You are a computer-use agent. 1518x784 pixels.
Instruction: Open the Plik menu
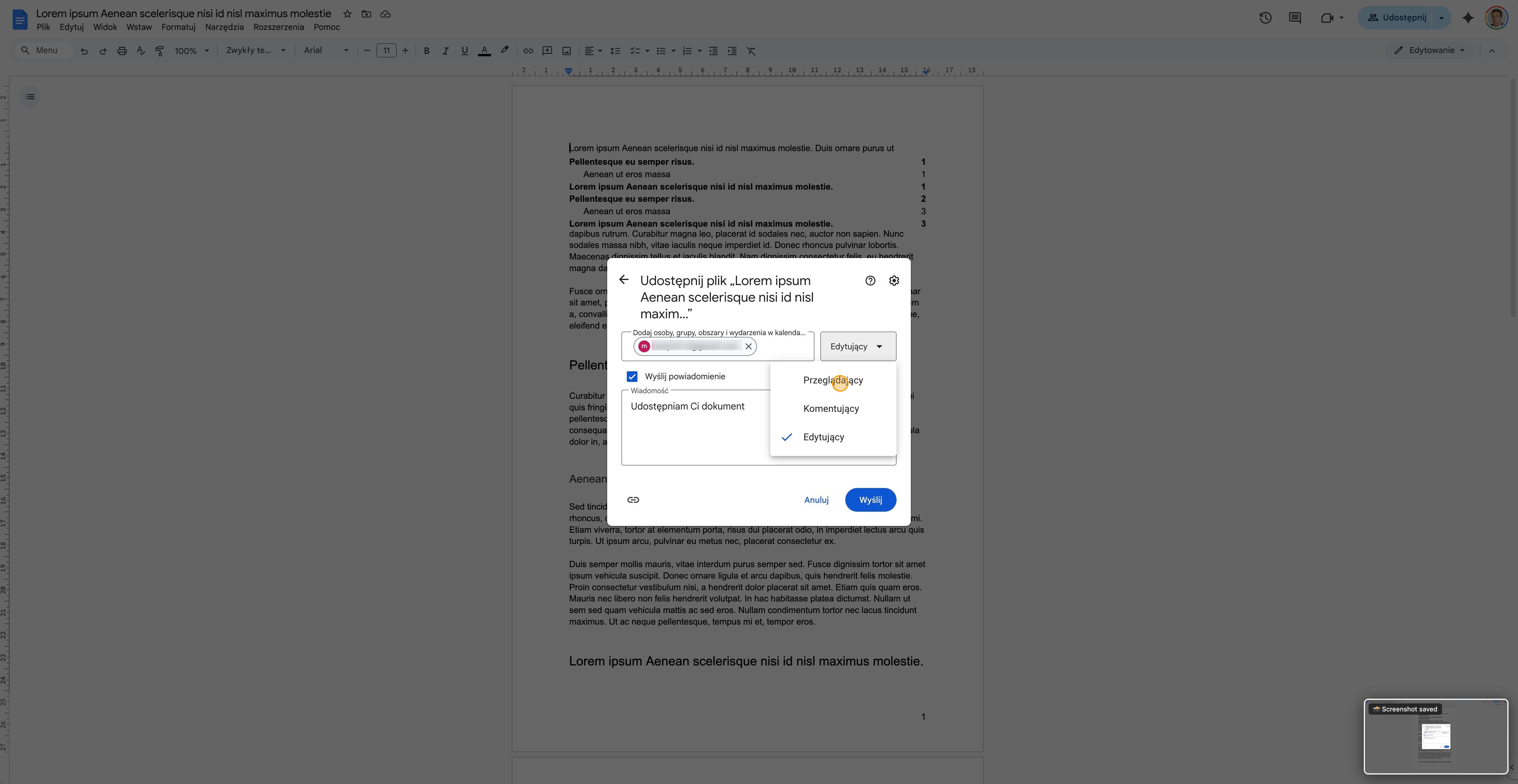point(43,27)
